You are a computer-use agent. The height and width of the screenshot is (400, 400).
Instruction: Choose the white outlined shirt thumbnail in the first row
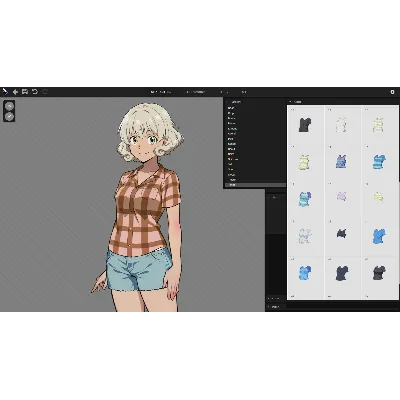(x=342, y=125)
